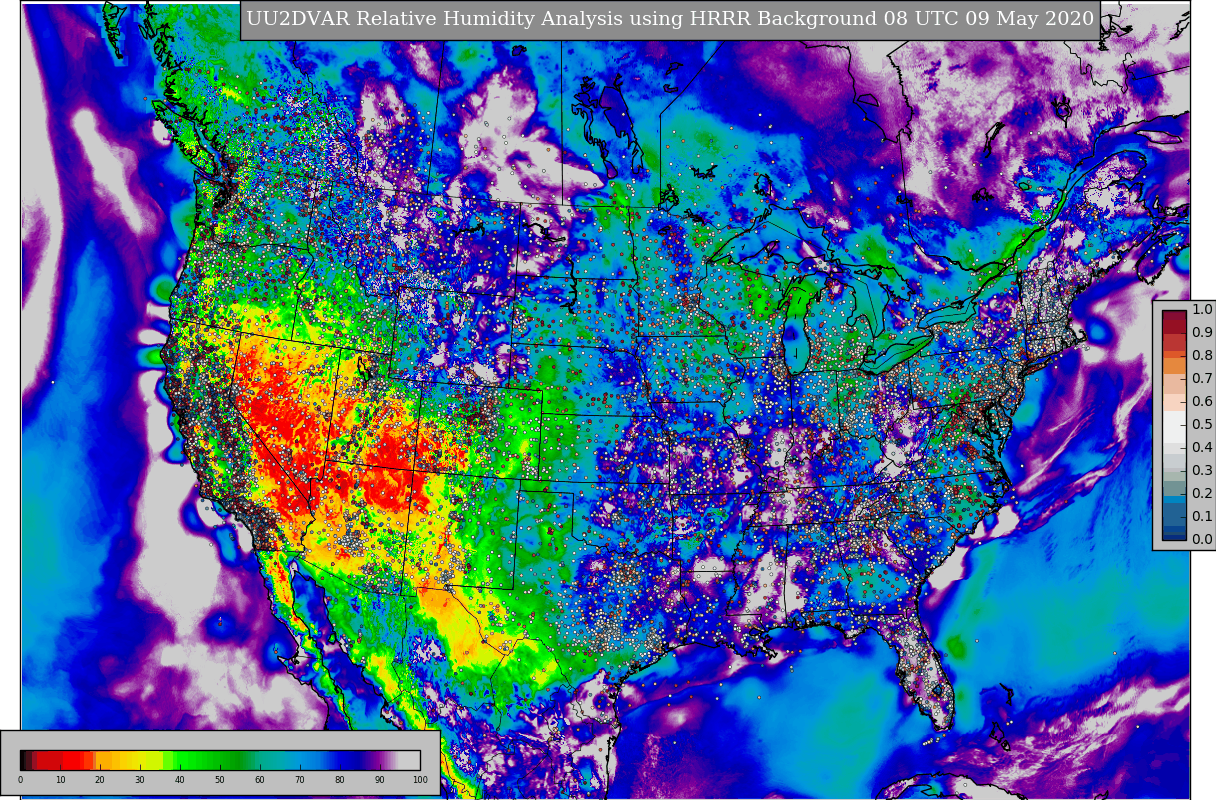Click the 0.6 label on right colorbar
1216x800 pixels.
point(1202,402)
